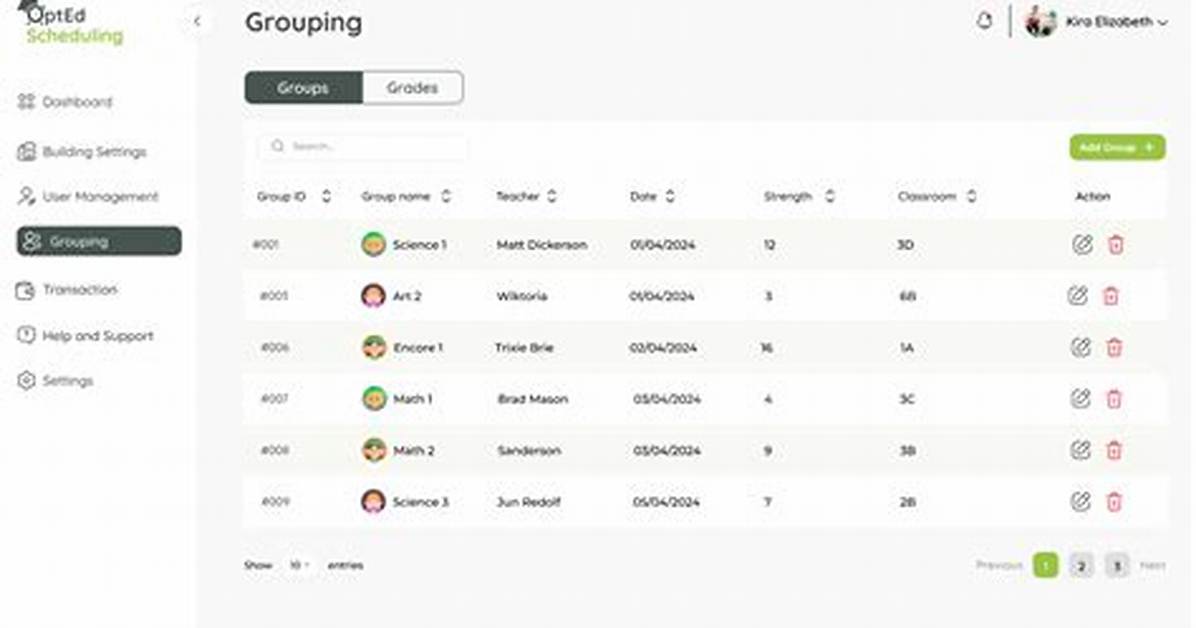This screenshot has height=628, width=1196.
Task: Delete the Math 1 group
Action: click(1114, 398)
